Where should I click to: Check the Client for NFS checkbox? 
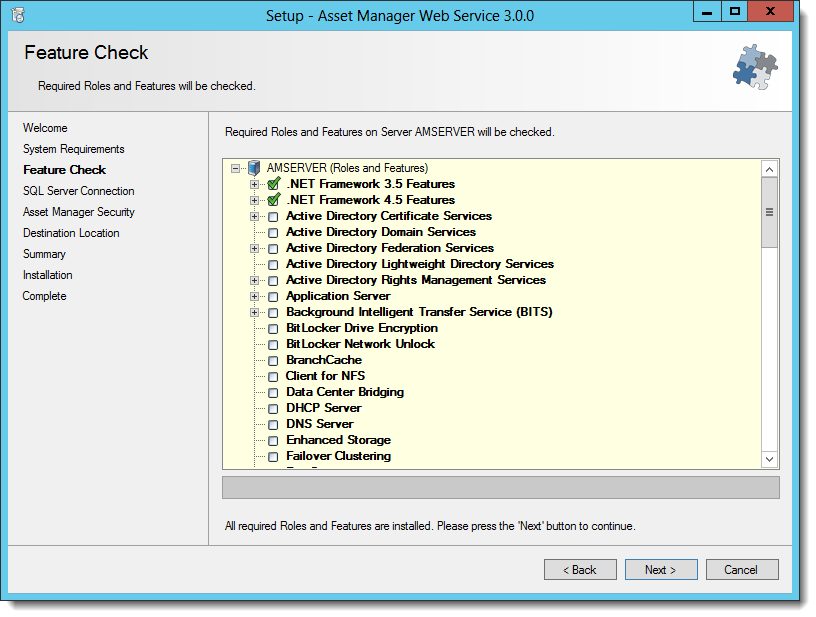tap(273, 377)
